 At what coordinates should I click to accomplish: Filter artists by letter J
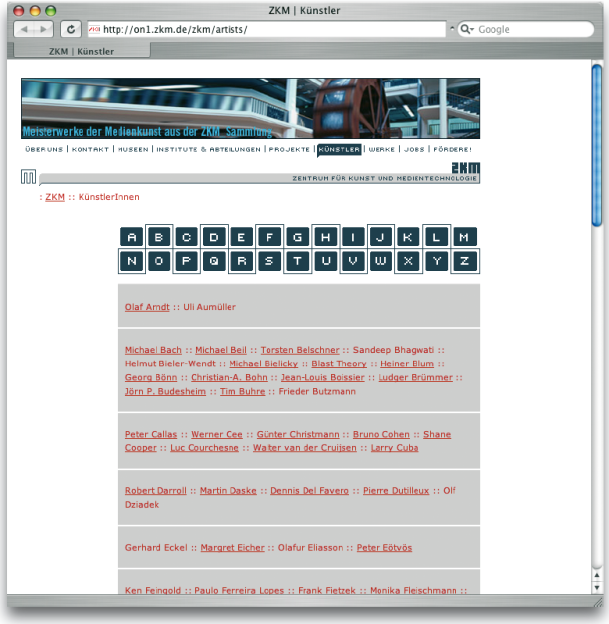[x=381, y=237]
